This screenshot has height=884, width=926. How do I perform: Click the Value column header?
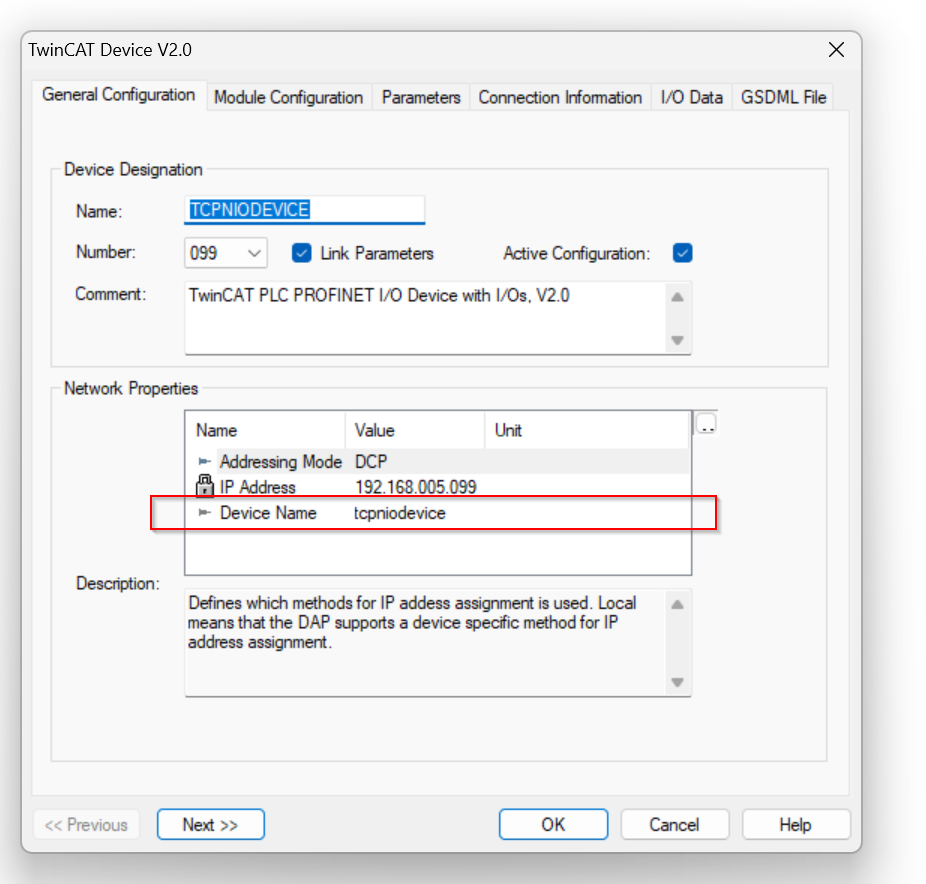(x=415, y=430)
